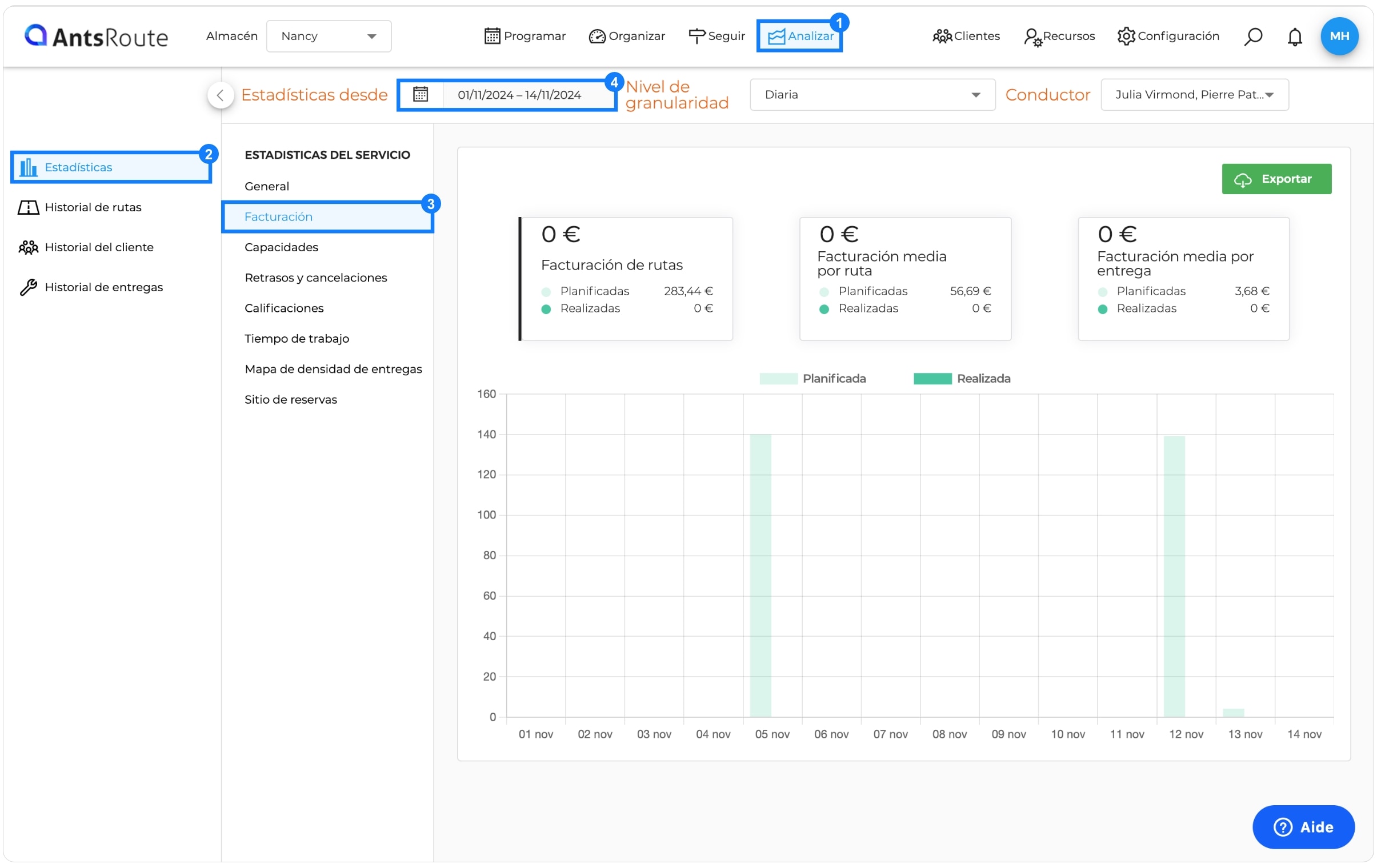Click the Historial de entregas wrench icon
The width and height of the screenshot is (1377, 868).
(28, 287)
